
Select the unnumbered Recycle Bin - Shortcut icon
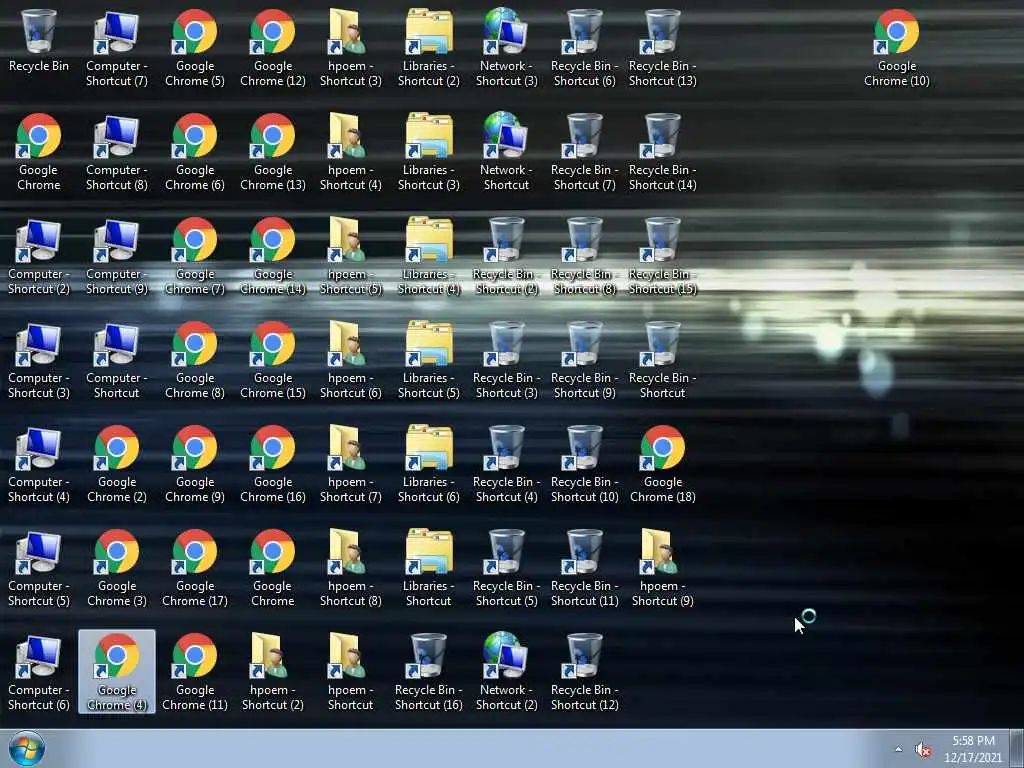[662, 359]
